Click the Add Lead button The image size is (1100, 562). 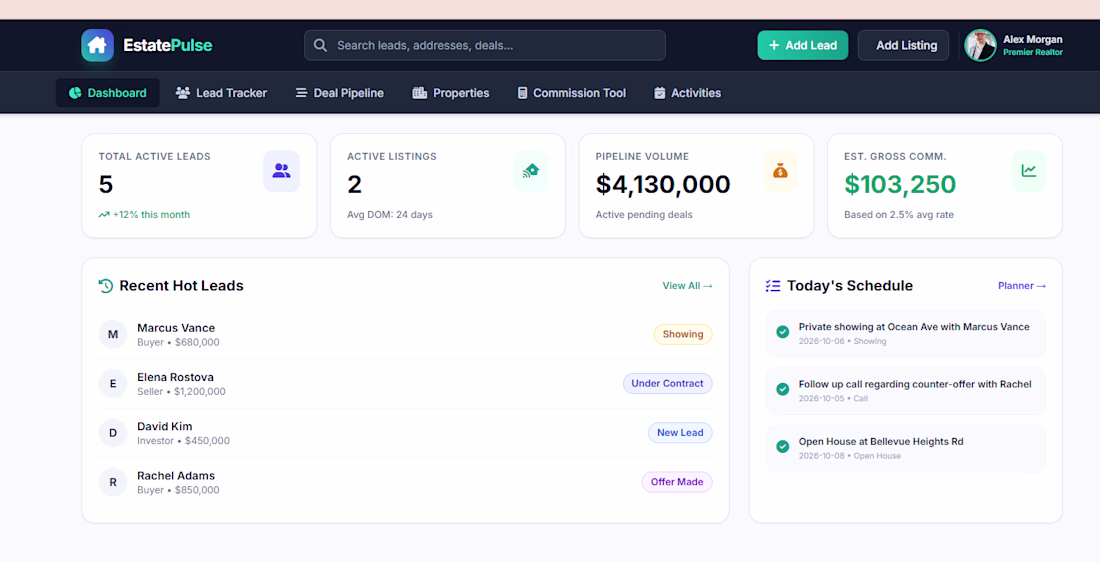(x=803, y=46)
